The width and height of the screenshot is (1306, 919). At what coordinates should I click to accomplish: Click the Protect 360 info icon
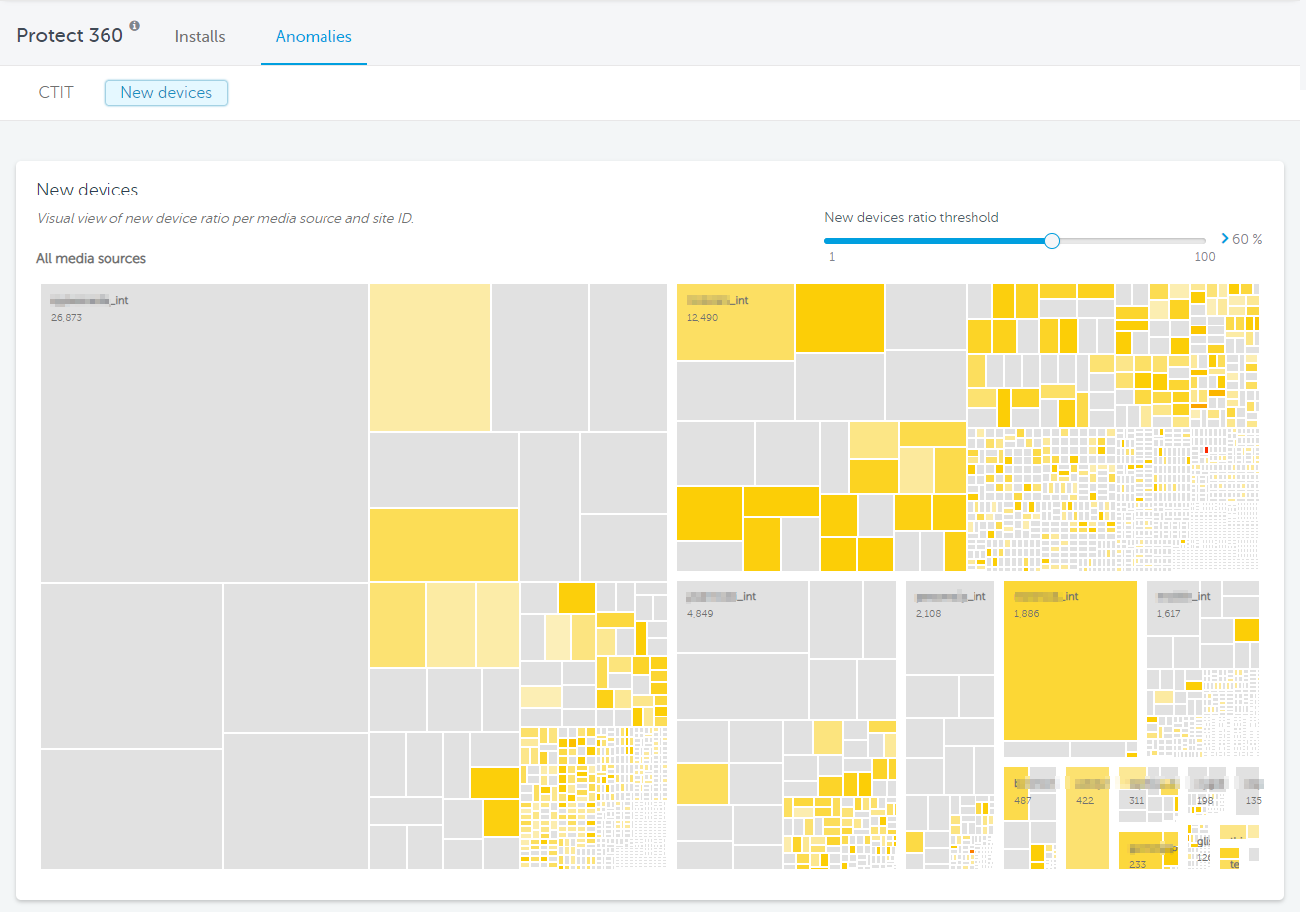coord(135,26)
